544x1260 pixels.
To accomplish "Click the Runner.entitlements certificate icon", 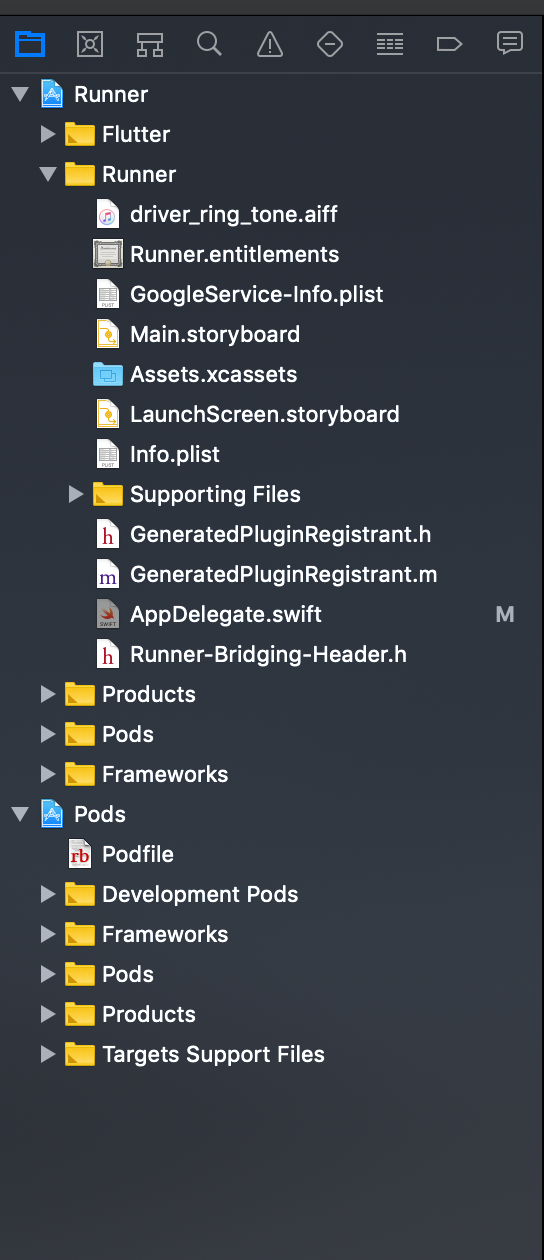I will click(107, 255).
